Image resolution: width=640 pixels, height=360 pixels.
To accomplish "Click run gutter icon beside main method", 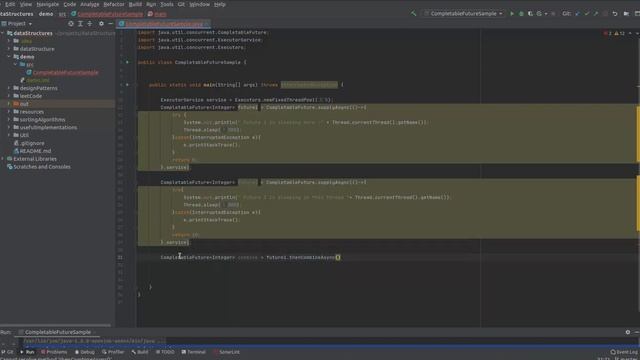I will [127, 85].
